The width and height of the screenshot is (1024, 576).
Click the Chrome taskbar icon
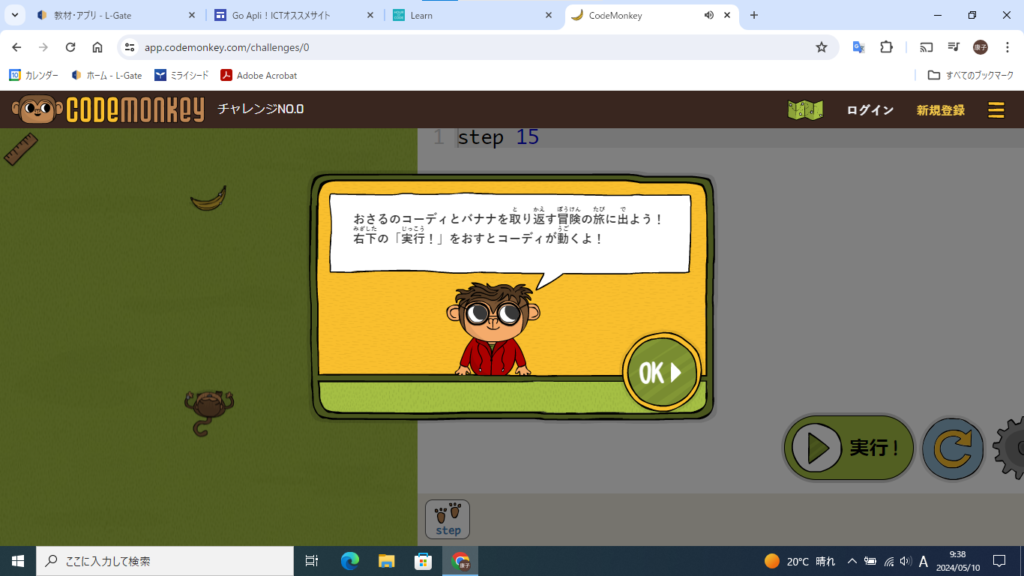point(460,561)
